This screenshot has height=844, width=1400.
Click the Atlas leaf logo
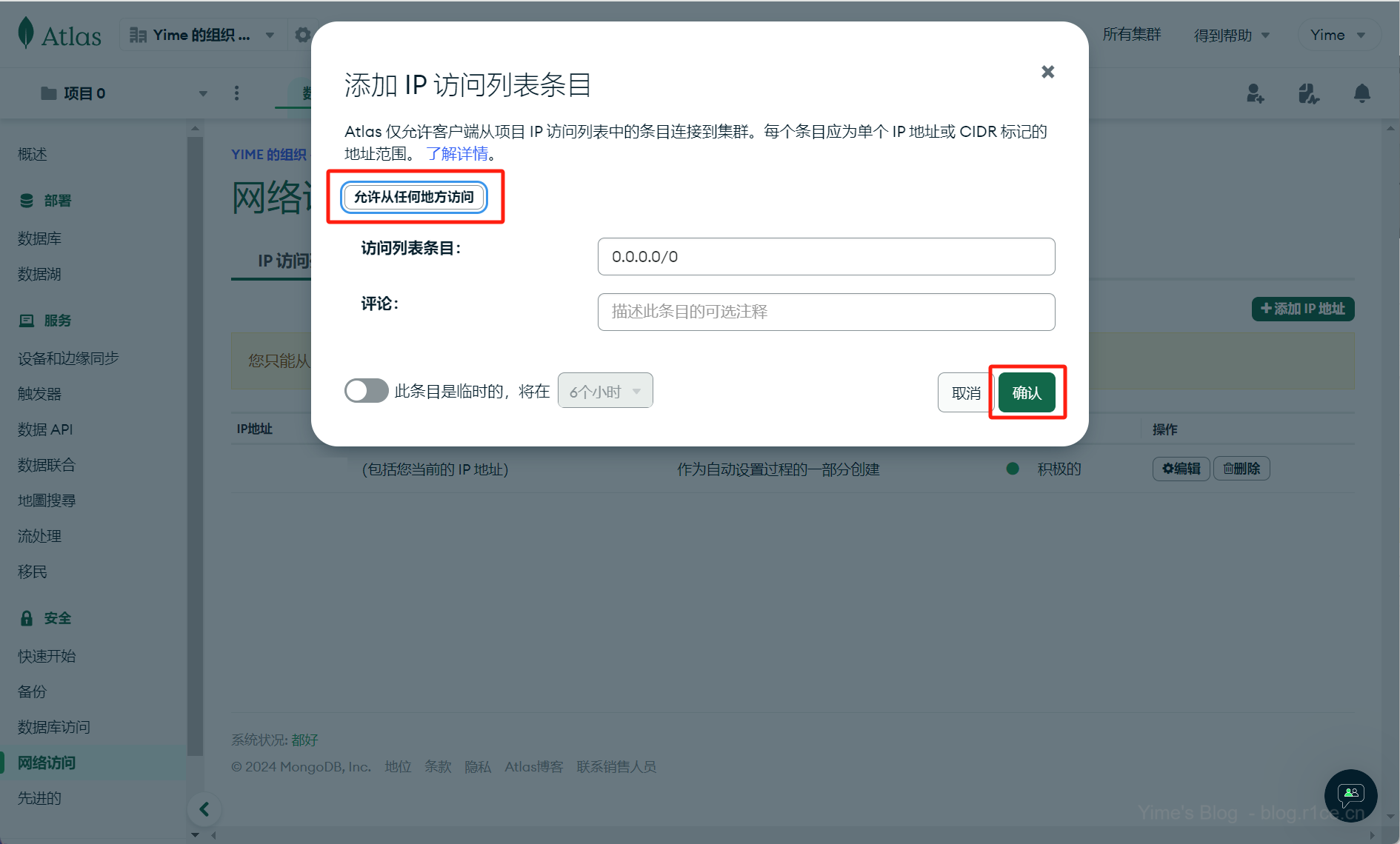(x=27, y=33)
